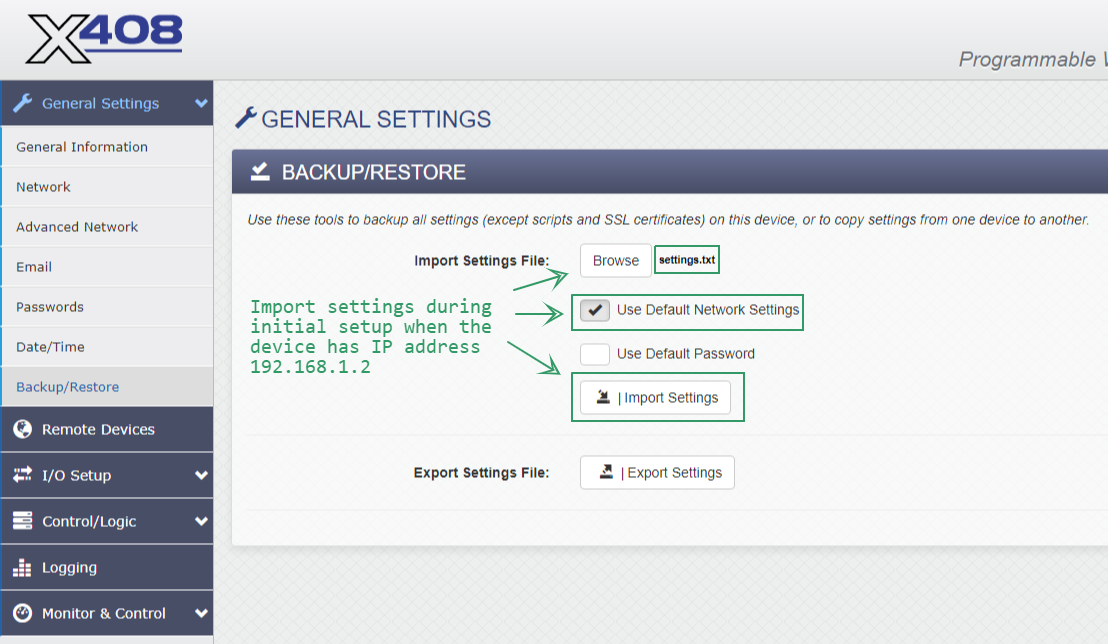Collapse General Settings using its chevron
Screen dimensions: 1108x644
pyautogui.click(x=201, y=103)
